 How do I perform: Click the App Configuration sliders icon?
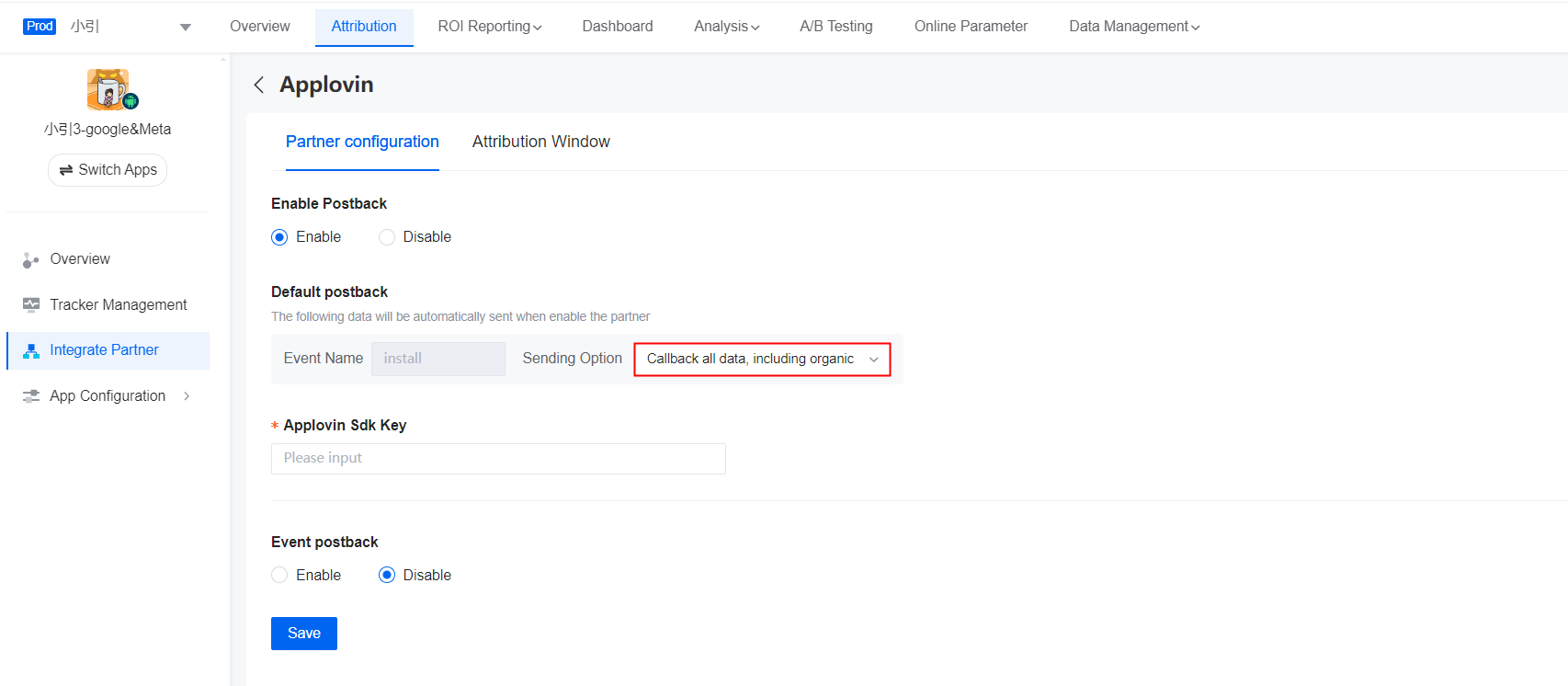pos(30,396)
